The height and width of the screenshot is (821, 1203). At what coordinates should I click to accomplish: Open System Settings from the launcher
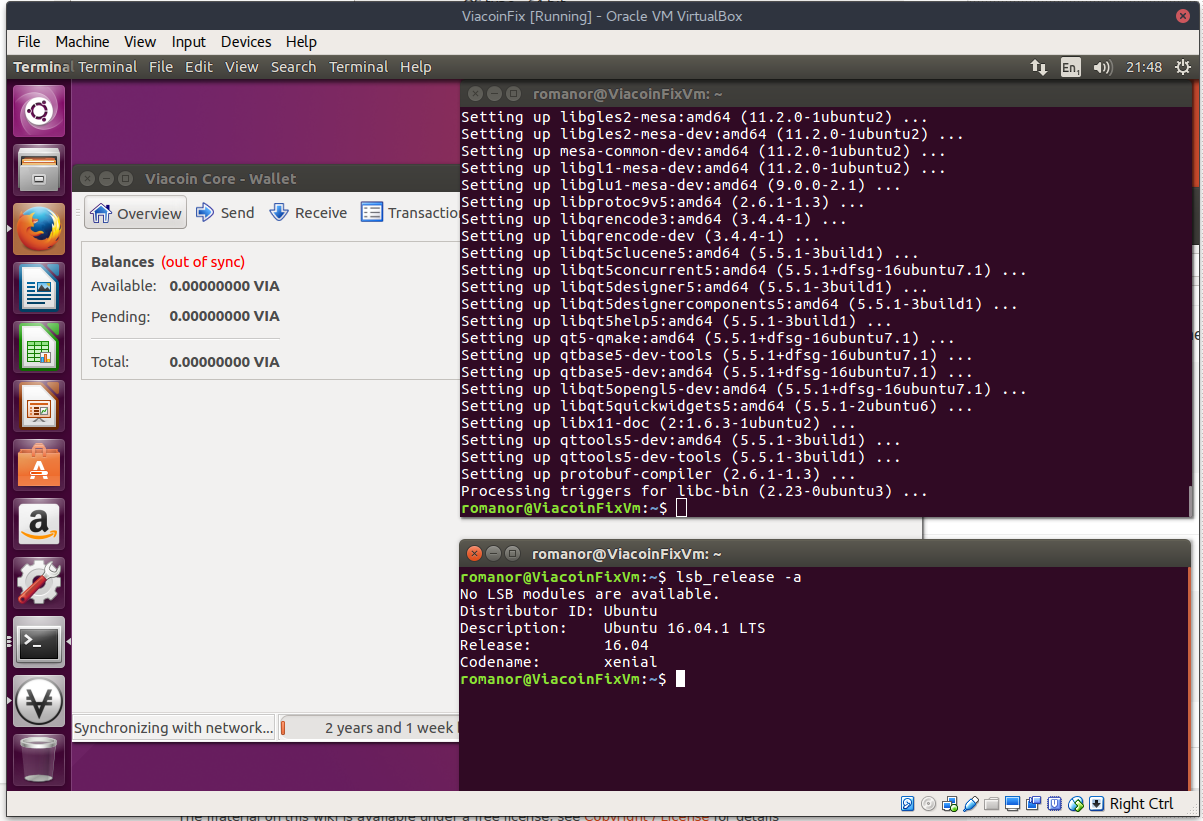(39, 583)
